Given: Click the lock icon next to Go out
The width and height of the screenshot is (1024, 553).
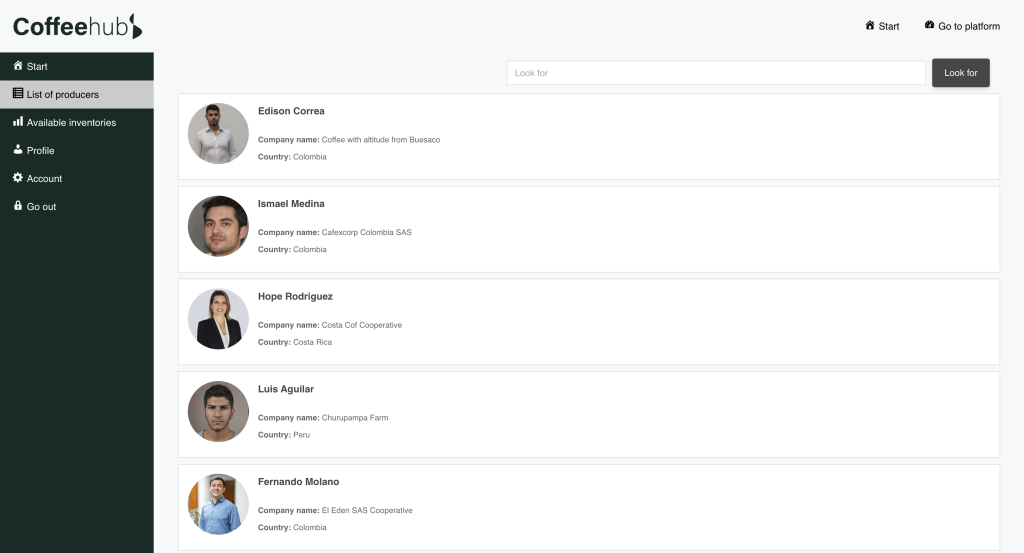Looking at the screenshot, I should [18, 206].
